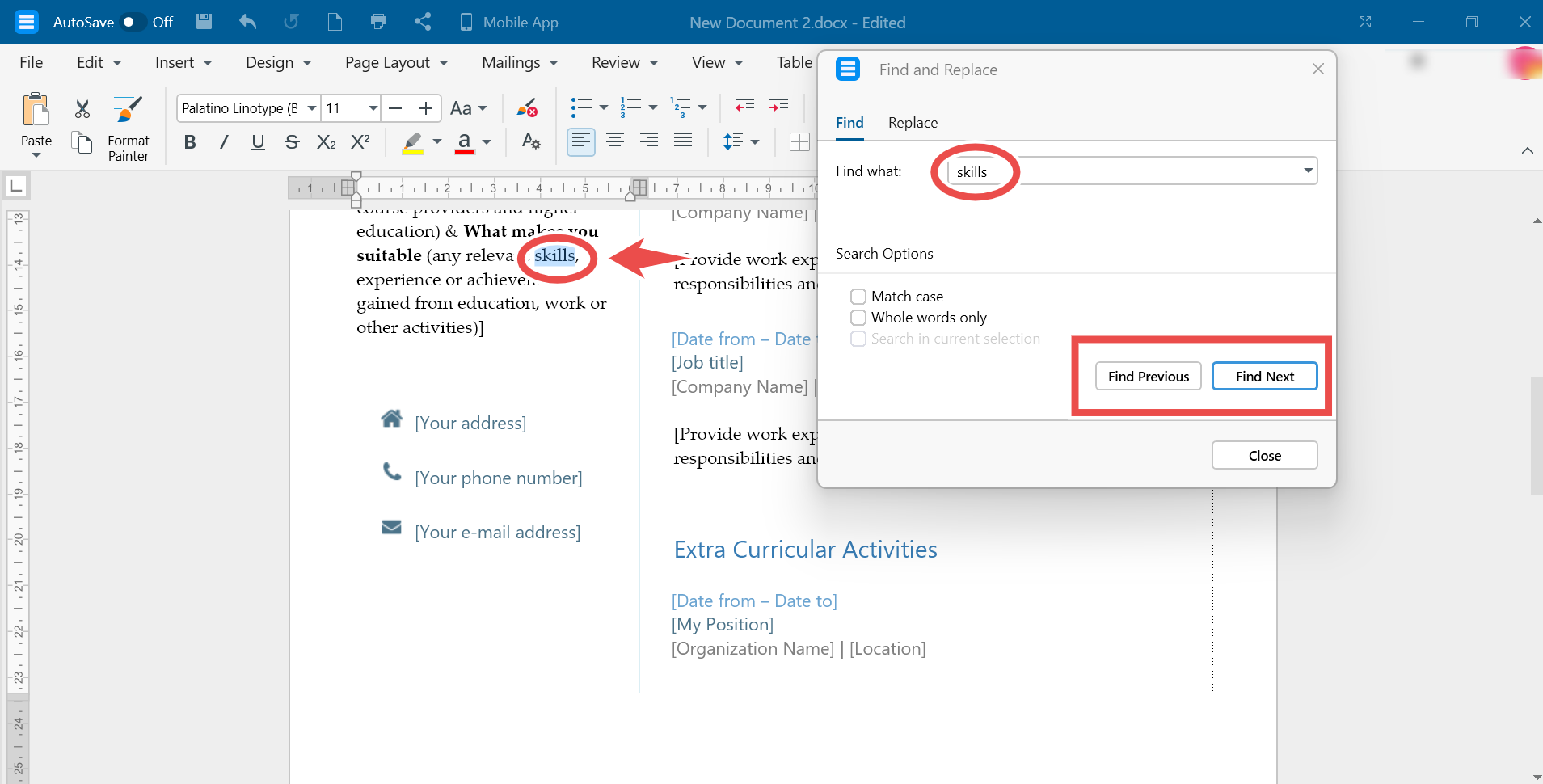This screenshot has width=1543, height=784.
Task: Toggle AutoSave switch
Action: pos(133,22)
